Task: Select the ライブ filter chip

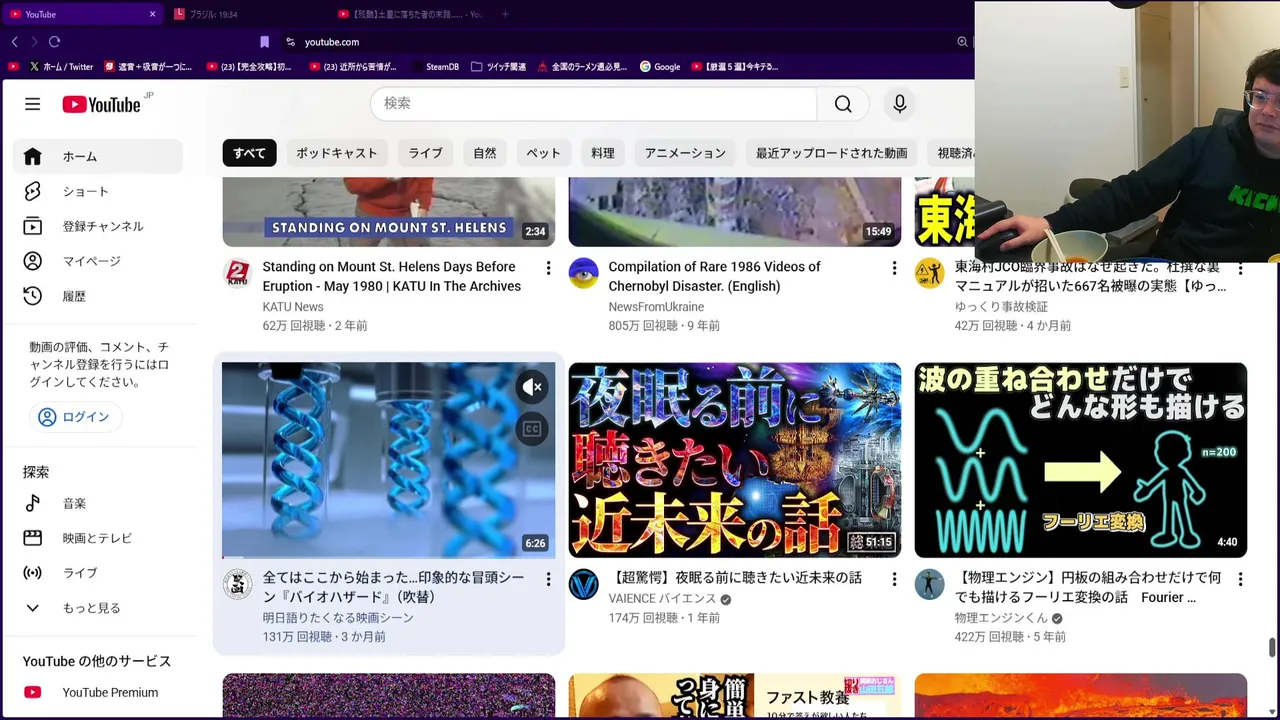Action: point(425,153)
